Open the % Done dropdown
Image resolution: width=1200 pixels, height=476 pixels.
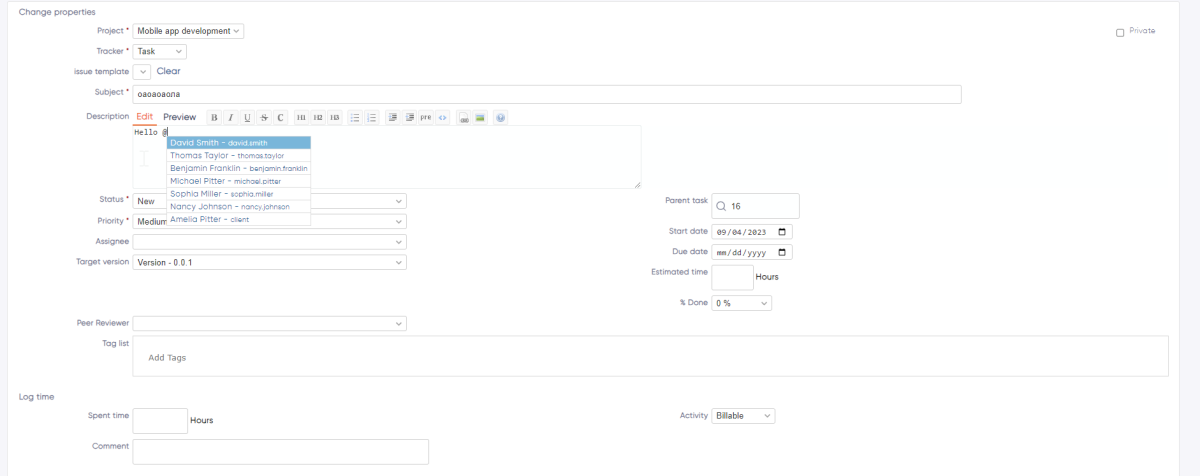[741, 303]
